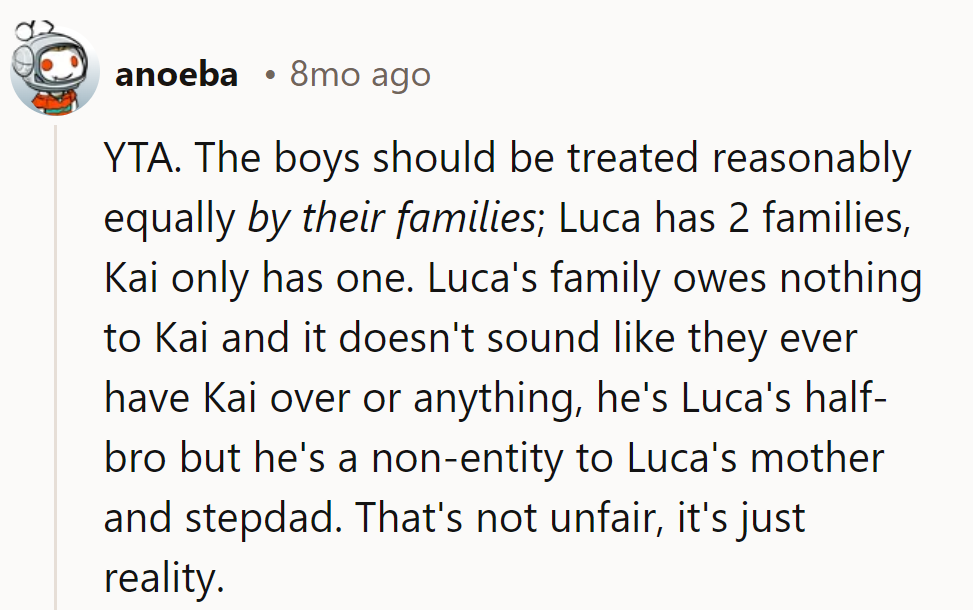Click the word reality at the comment's end
973x610 pixels.
point(160,580)
